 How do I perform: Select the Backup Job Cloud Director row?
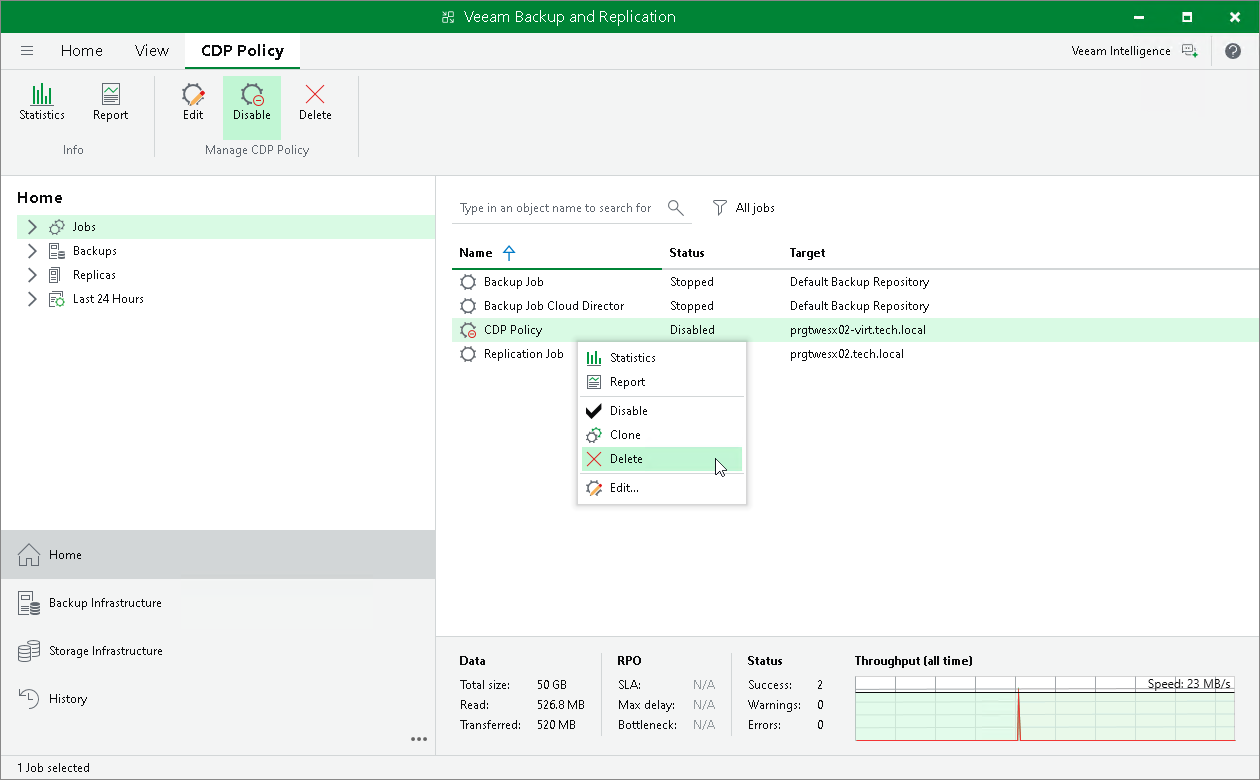(x=855, y=306)
